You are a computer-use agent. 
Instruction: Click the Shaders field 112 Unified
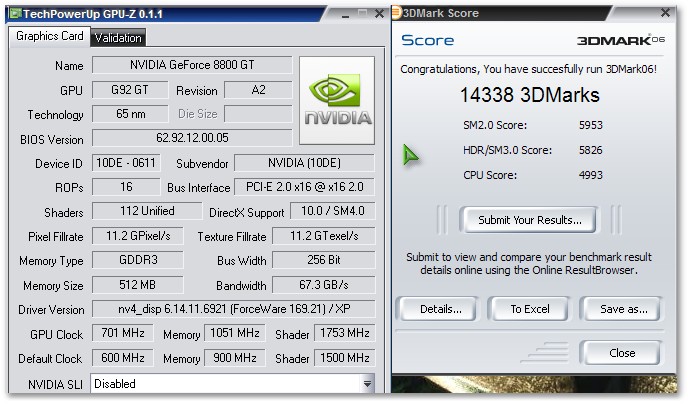point(147,211)
